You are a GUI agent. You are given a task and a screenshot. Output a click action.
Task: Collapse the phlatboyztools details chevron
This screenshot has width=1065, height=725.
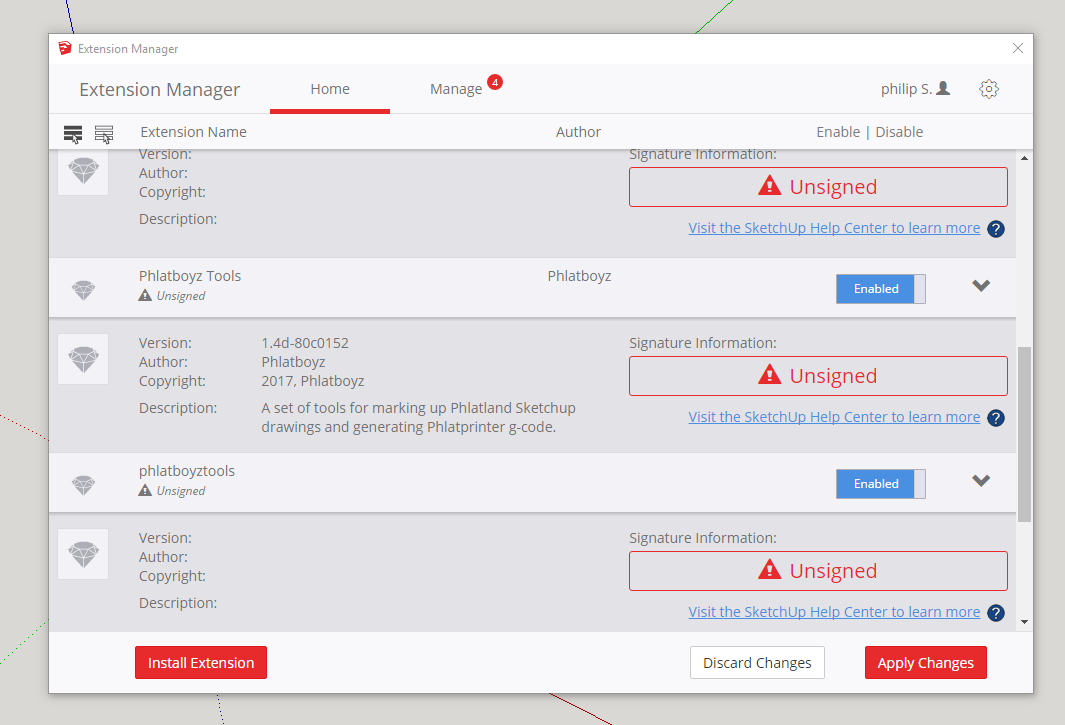[981, 481]
